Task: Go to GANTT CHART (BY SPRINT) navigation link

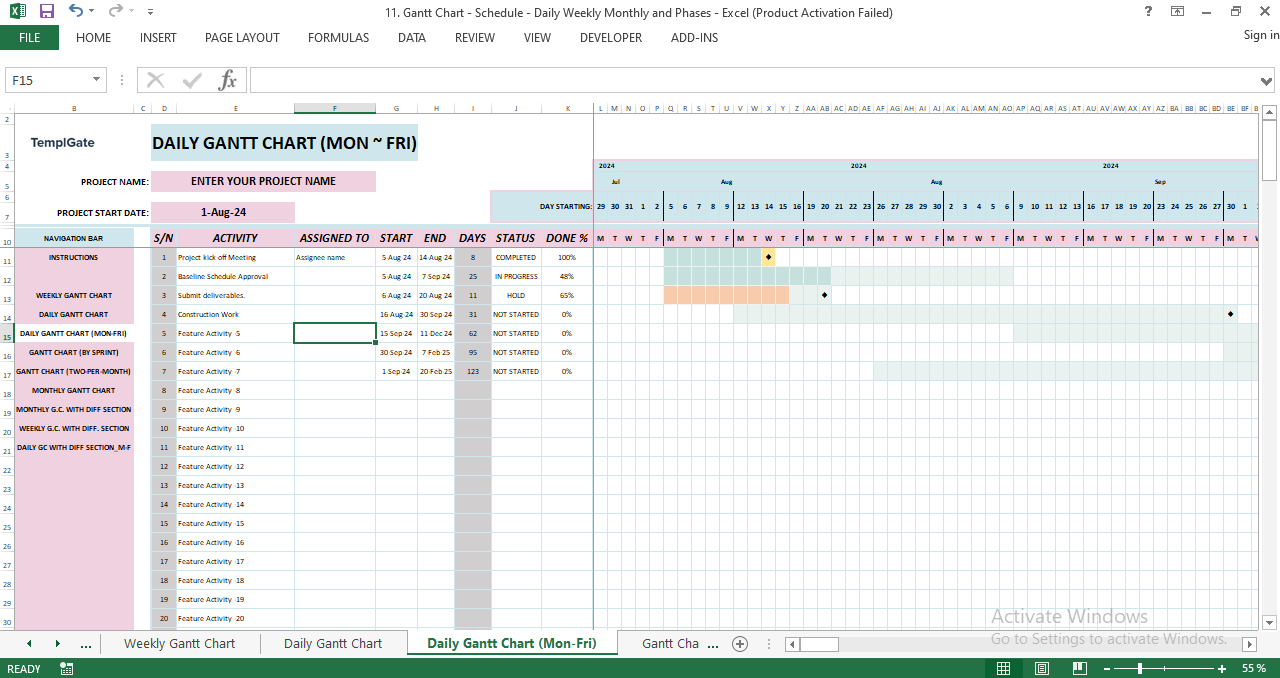Action: tap(73, 352)
